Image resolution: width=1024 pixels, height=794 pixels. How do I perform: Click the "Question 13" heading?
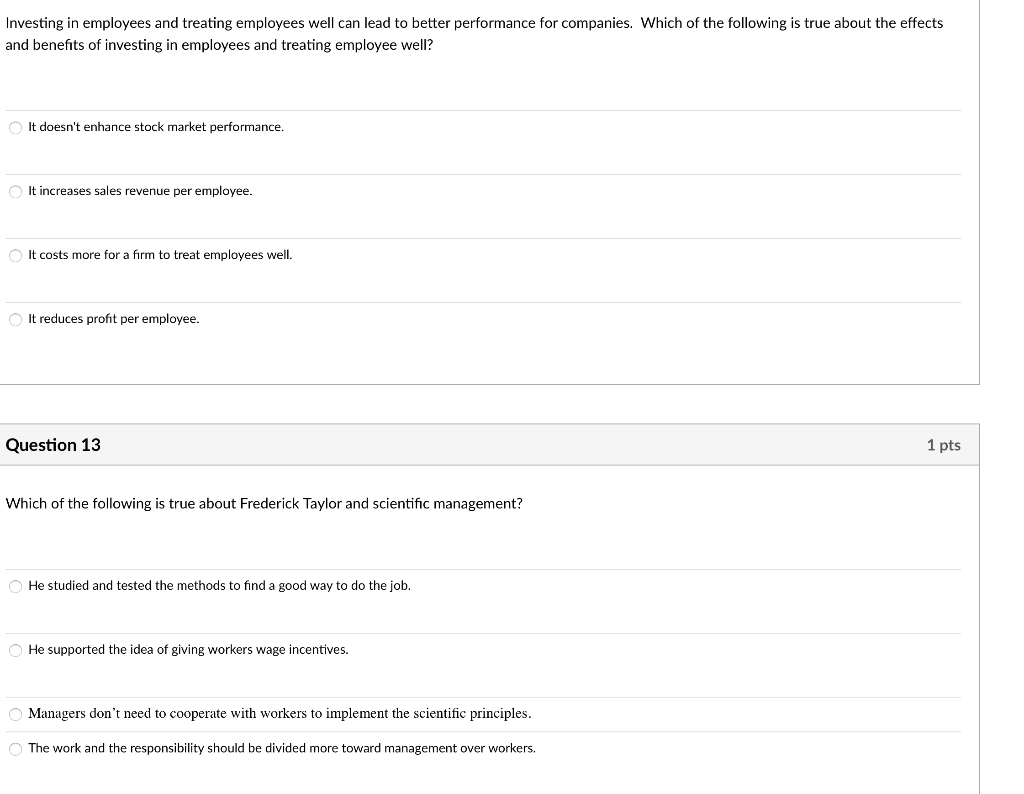coord(53,445)
